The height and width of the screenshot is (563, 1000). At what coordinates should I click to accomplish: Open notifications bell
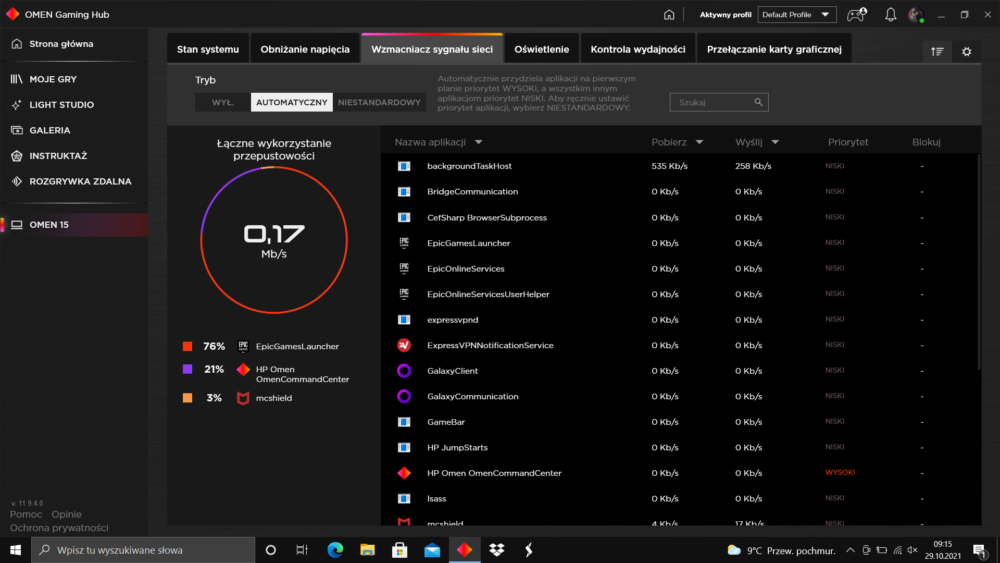coord(890,14)
